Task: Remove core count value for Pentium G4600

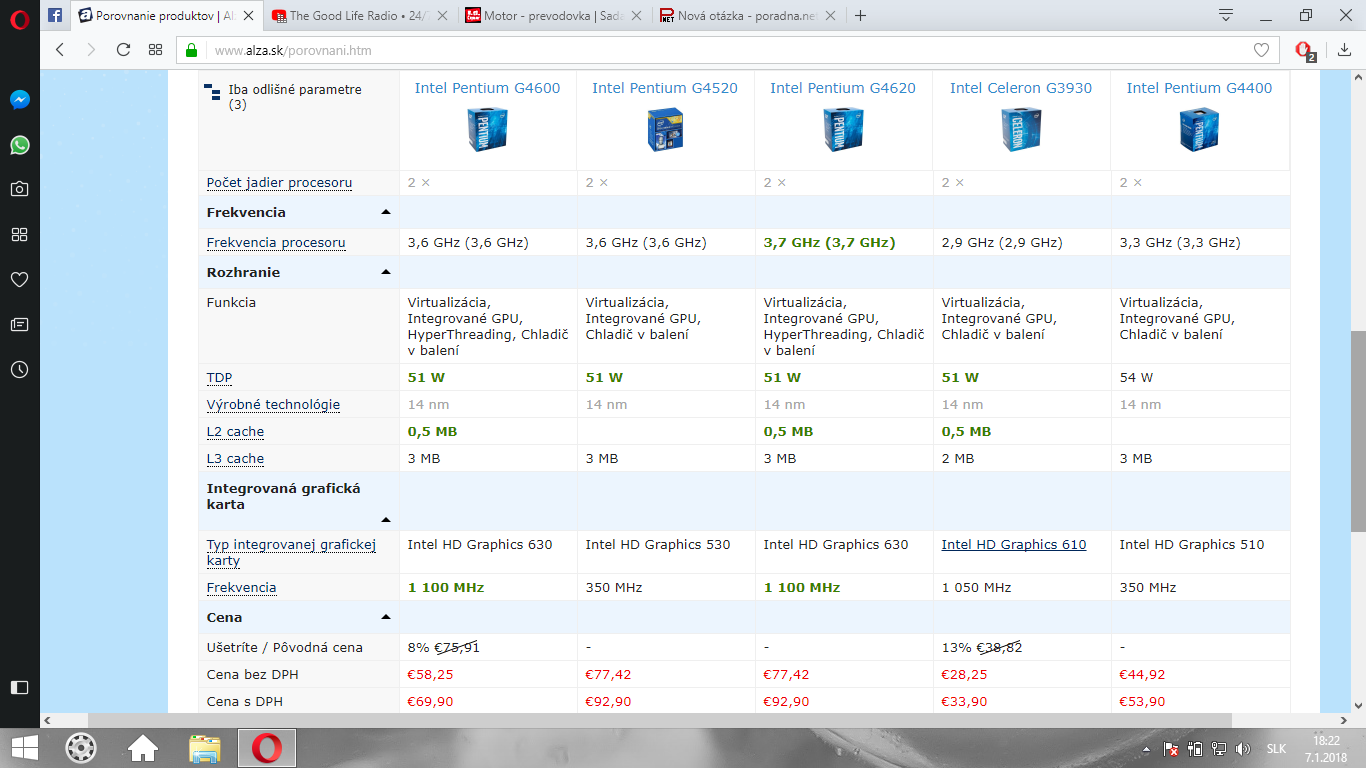Action: 425,183
